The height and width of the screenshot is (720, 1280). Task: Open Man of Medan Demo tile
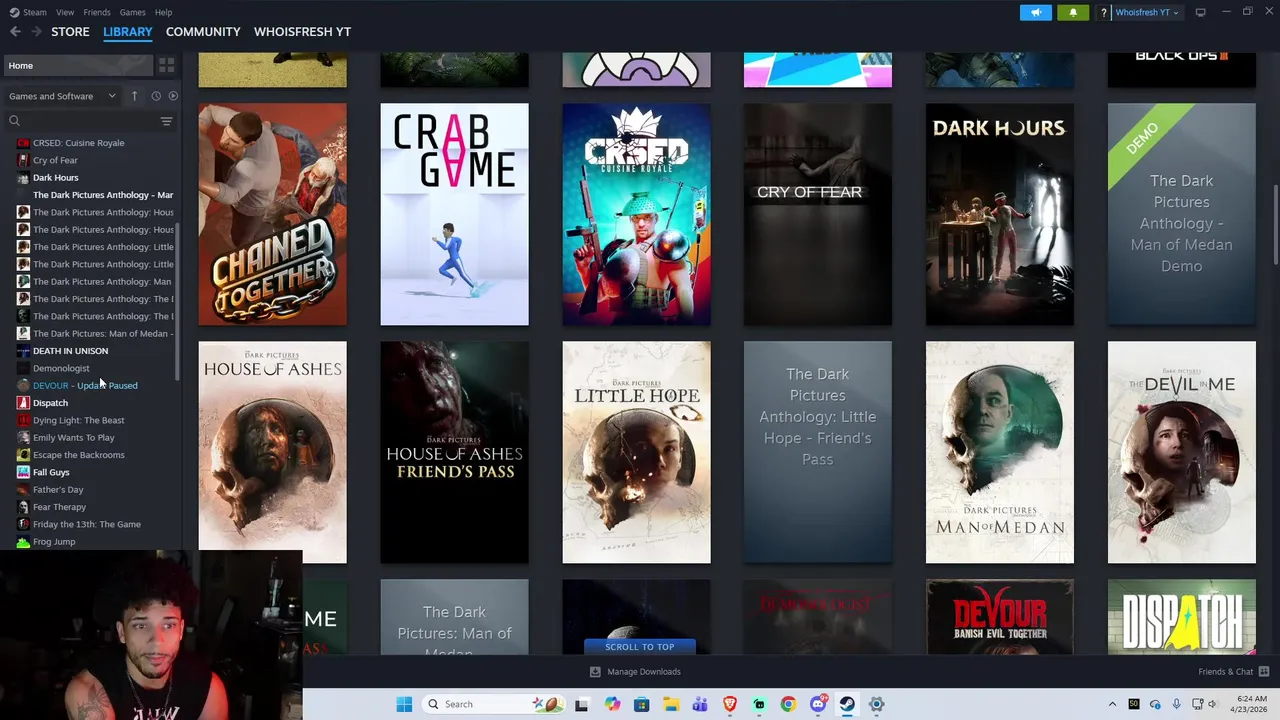coord(1181,214)
